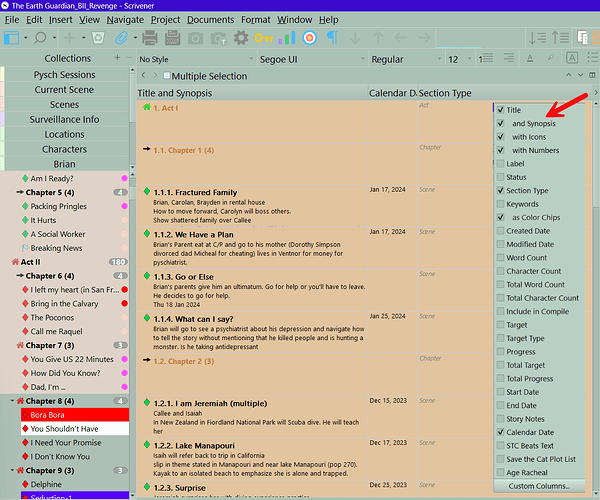This screenshot has height=500, width=600.
Task: Navigate back in editor history arrow
Action: (143, 75)
